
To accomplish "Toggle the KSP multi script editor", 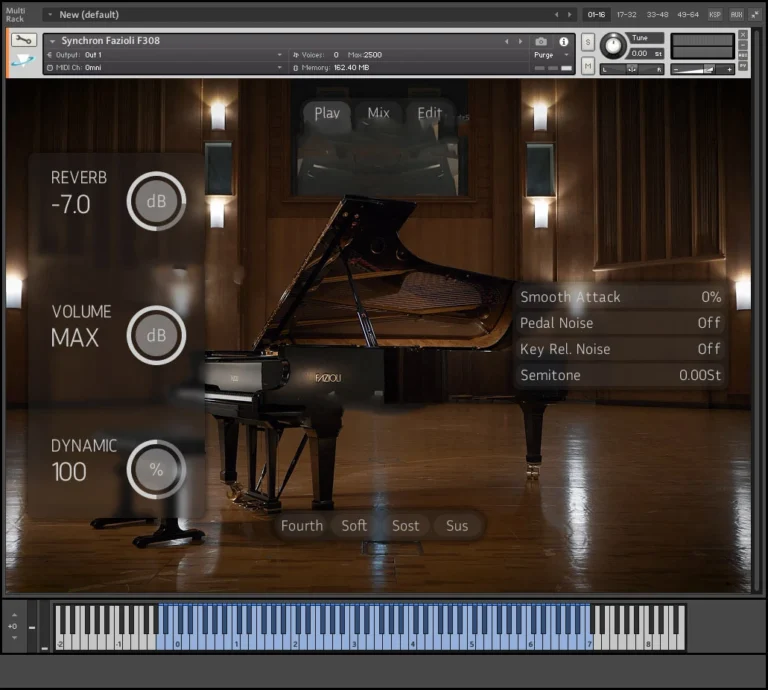I will [x=715, y=15].
